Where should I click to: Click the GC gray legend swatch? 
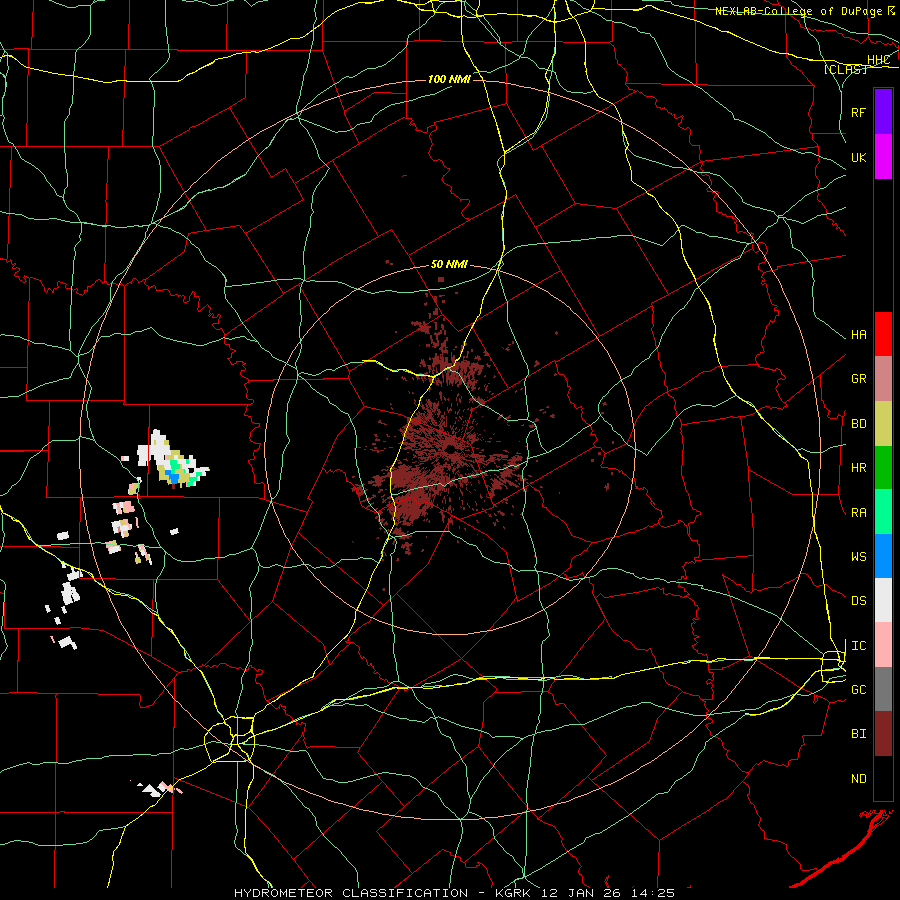coord(883,689)
